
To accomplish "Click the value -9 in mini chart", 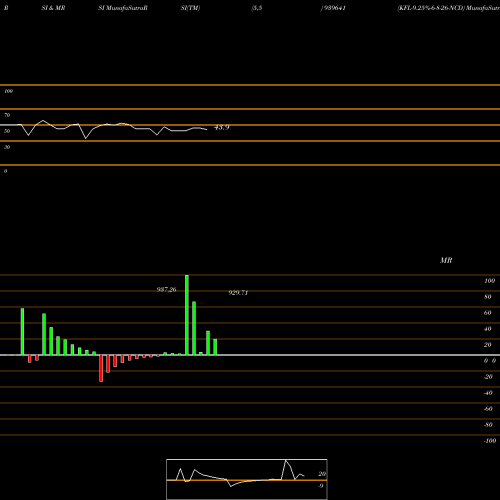I will 321,486.
